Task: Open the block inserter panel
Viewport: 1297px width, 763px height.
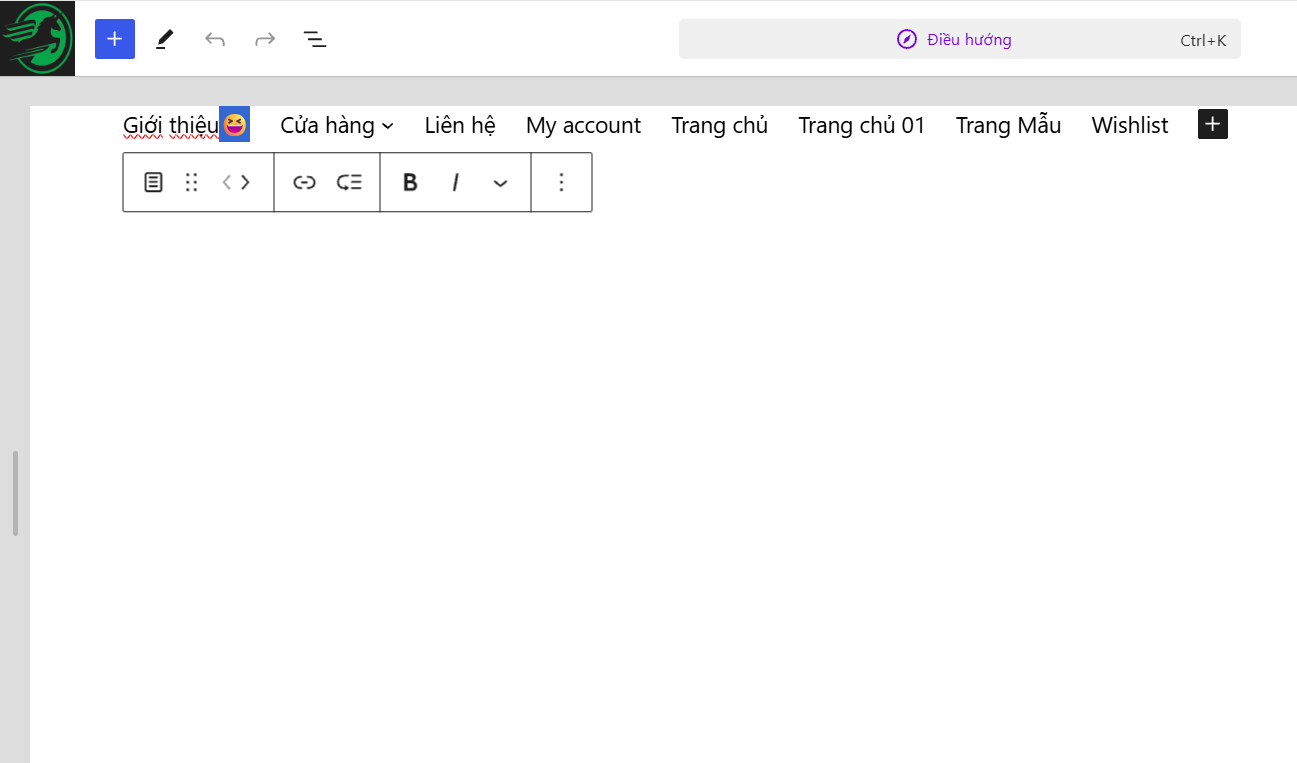Action: tap(114, 38)
